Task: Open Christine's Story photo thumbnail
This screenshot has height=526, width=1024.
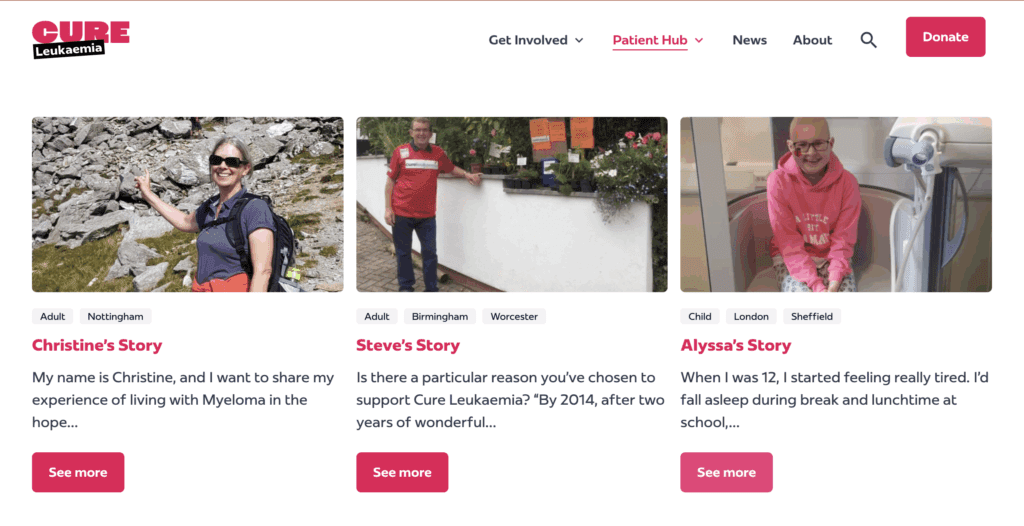Action: 187,204
